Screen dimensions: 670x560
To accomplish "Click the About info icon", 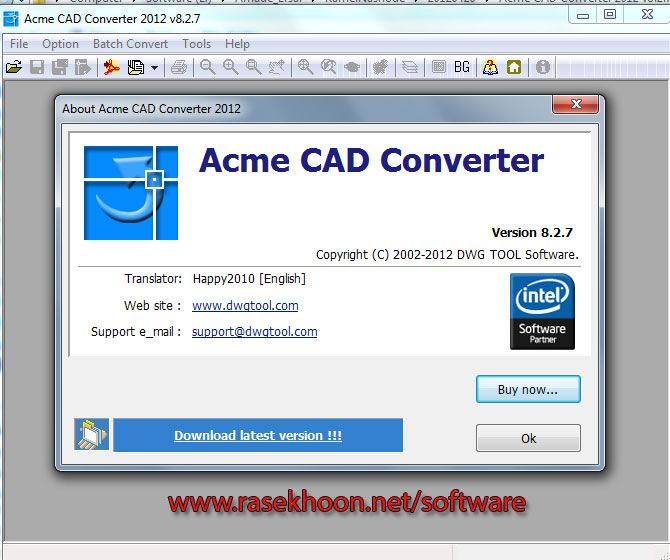I will (543, 67).
